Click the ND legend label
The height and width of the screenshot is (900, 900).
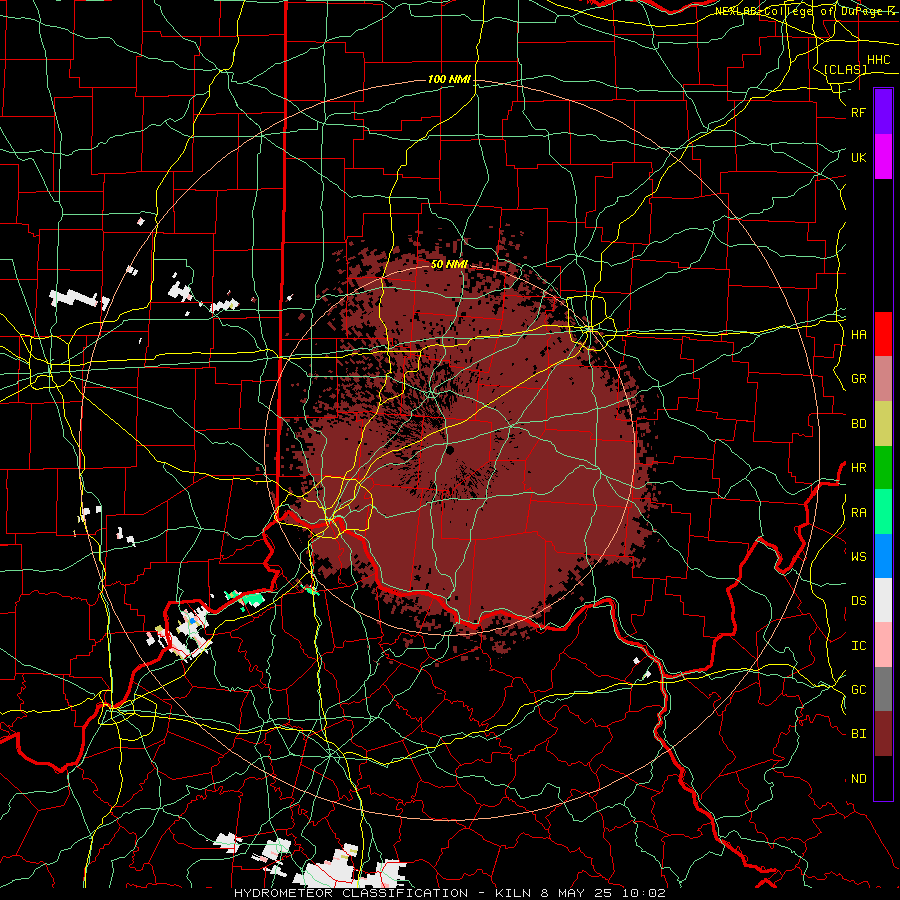[858, 779]
